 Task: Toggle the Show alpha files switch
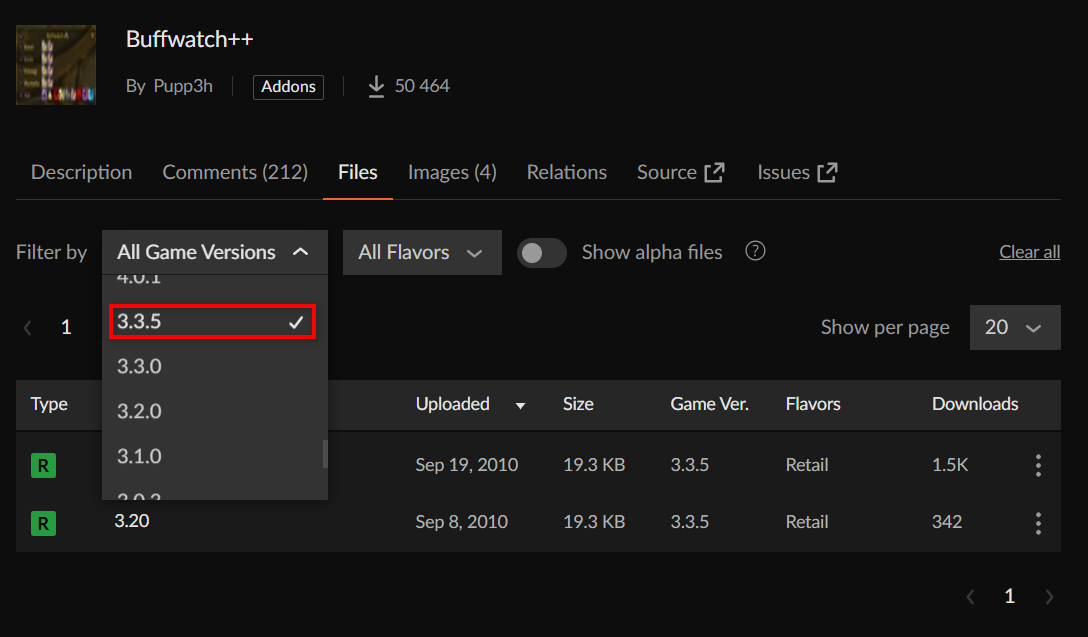tap(541, 253)
